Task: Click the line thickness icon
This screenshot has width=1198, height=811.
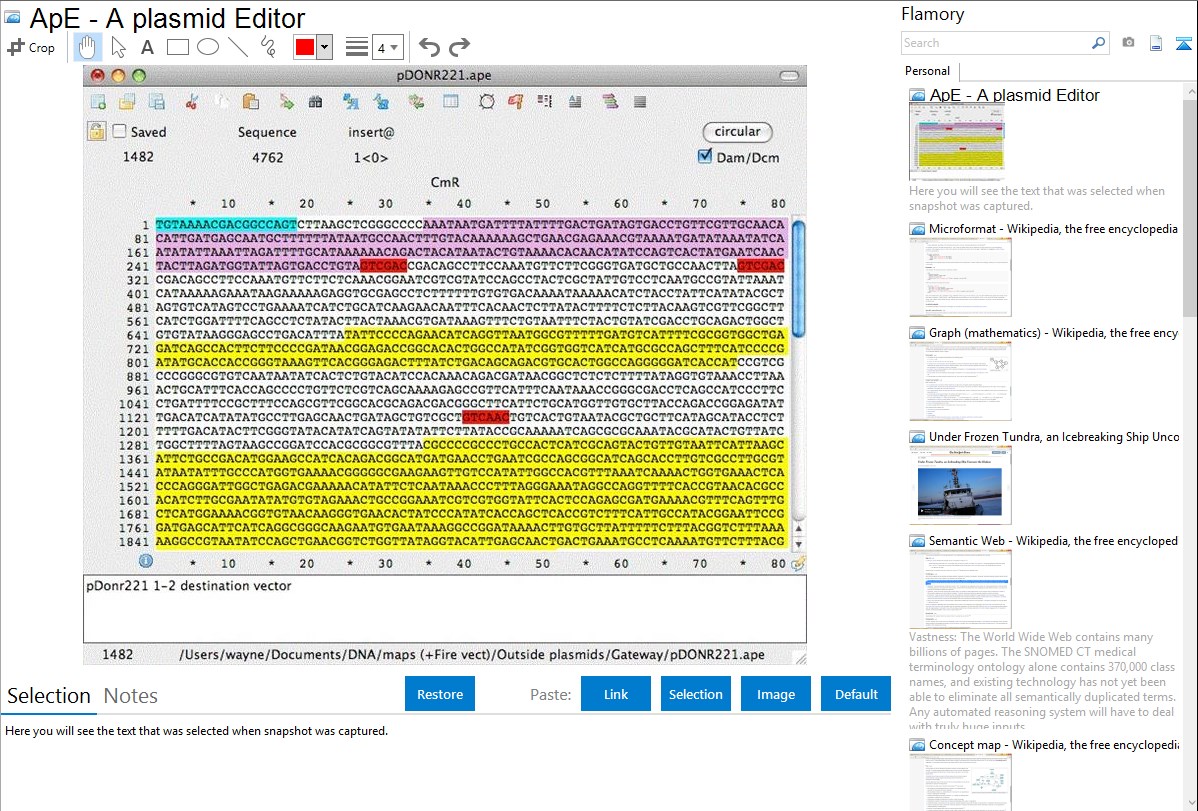Action: click(357, 47)
